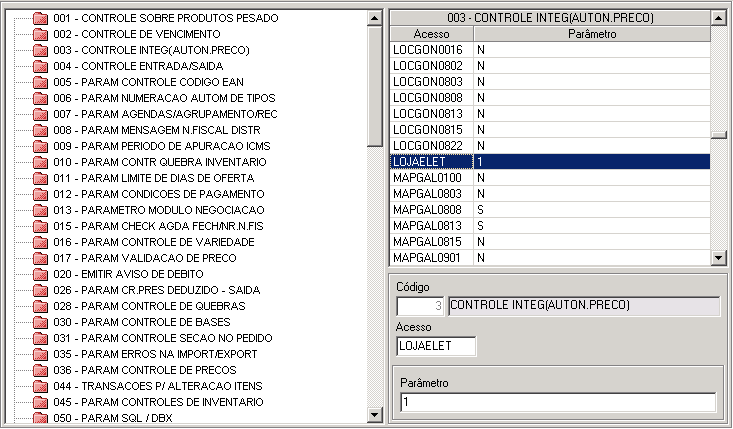
Task: Click folder icon of 036 - PARAM CONTROLE DE PRECOS
Action: (40, 370)
